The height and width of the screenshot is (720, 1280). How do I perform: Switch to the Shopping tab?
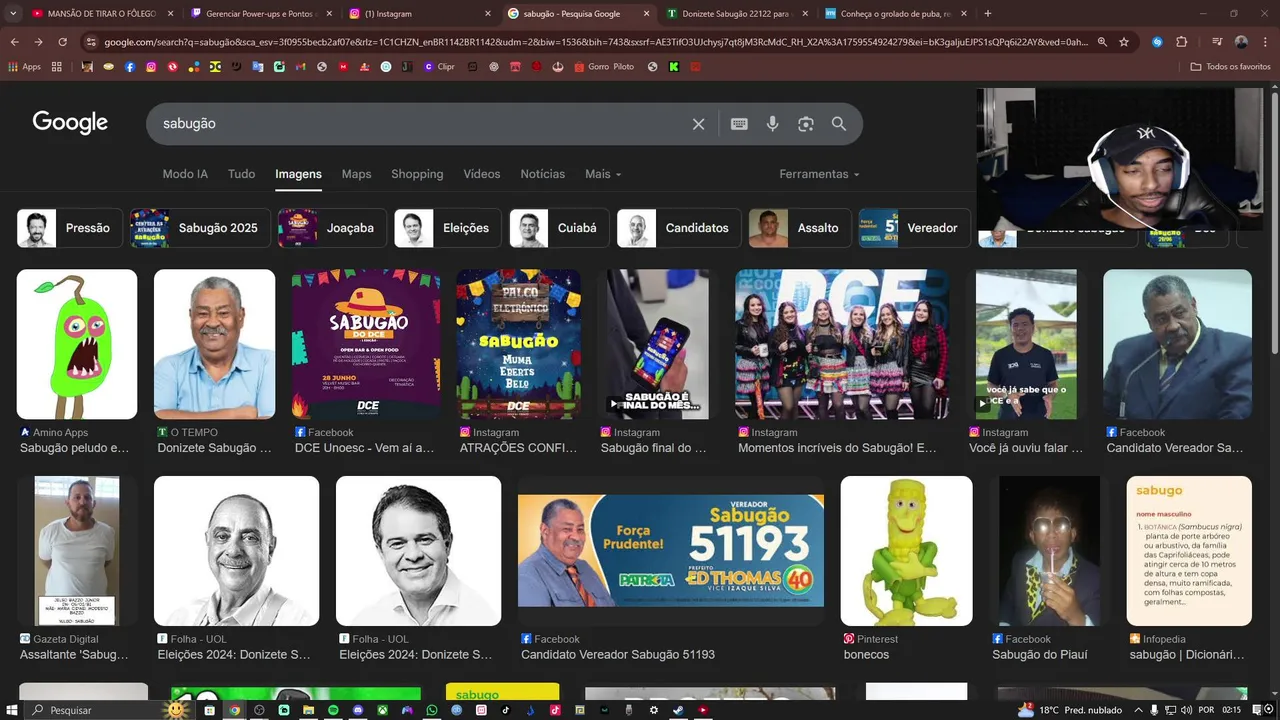tap(417, 174)
